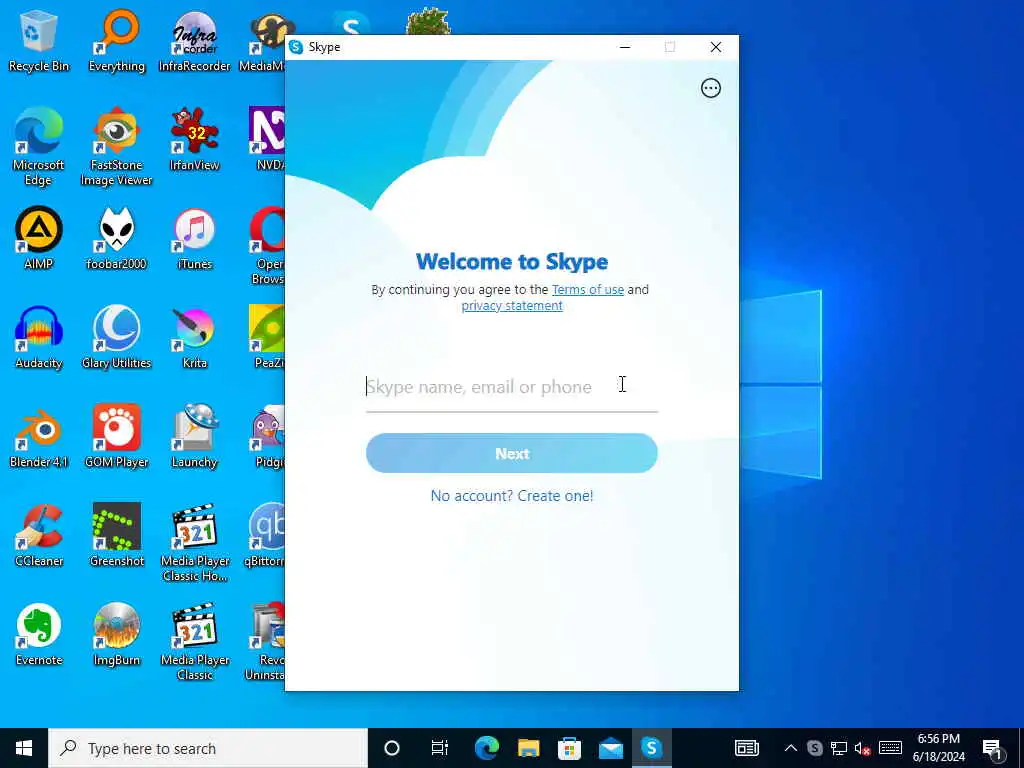Click the Skype taskbar button
The image size is (1024, 768).
click(652, 748)
